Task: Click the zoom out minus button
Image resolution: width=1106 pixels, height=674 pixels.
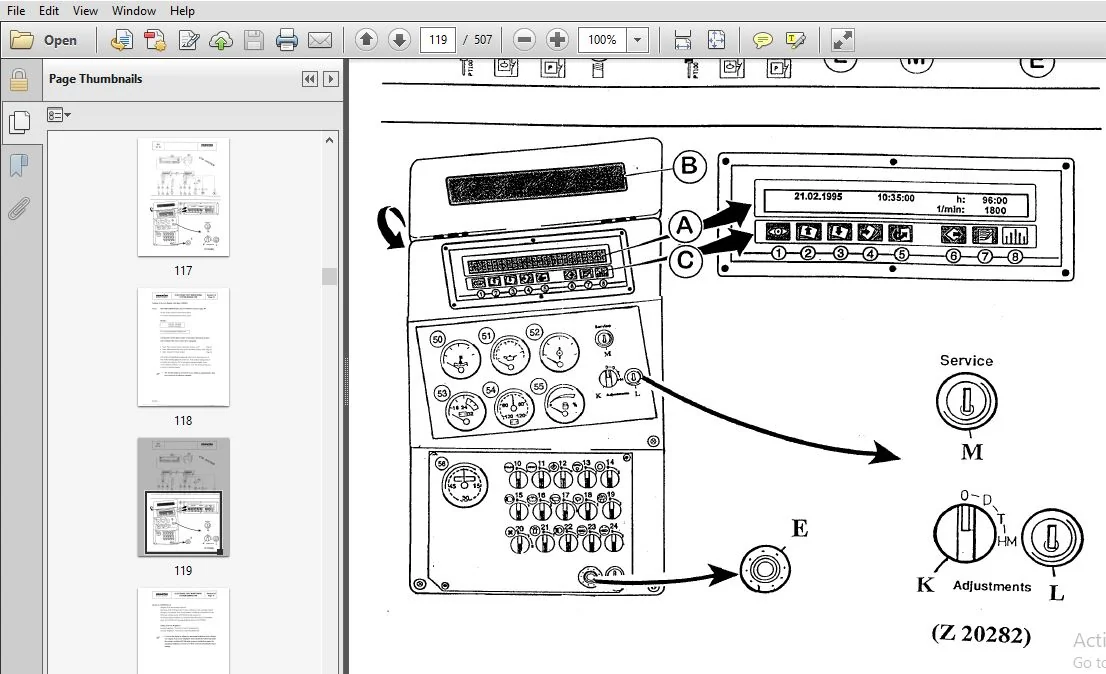Action: point(524,39)
